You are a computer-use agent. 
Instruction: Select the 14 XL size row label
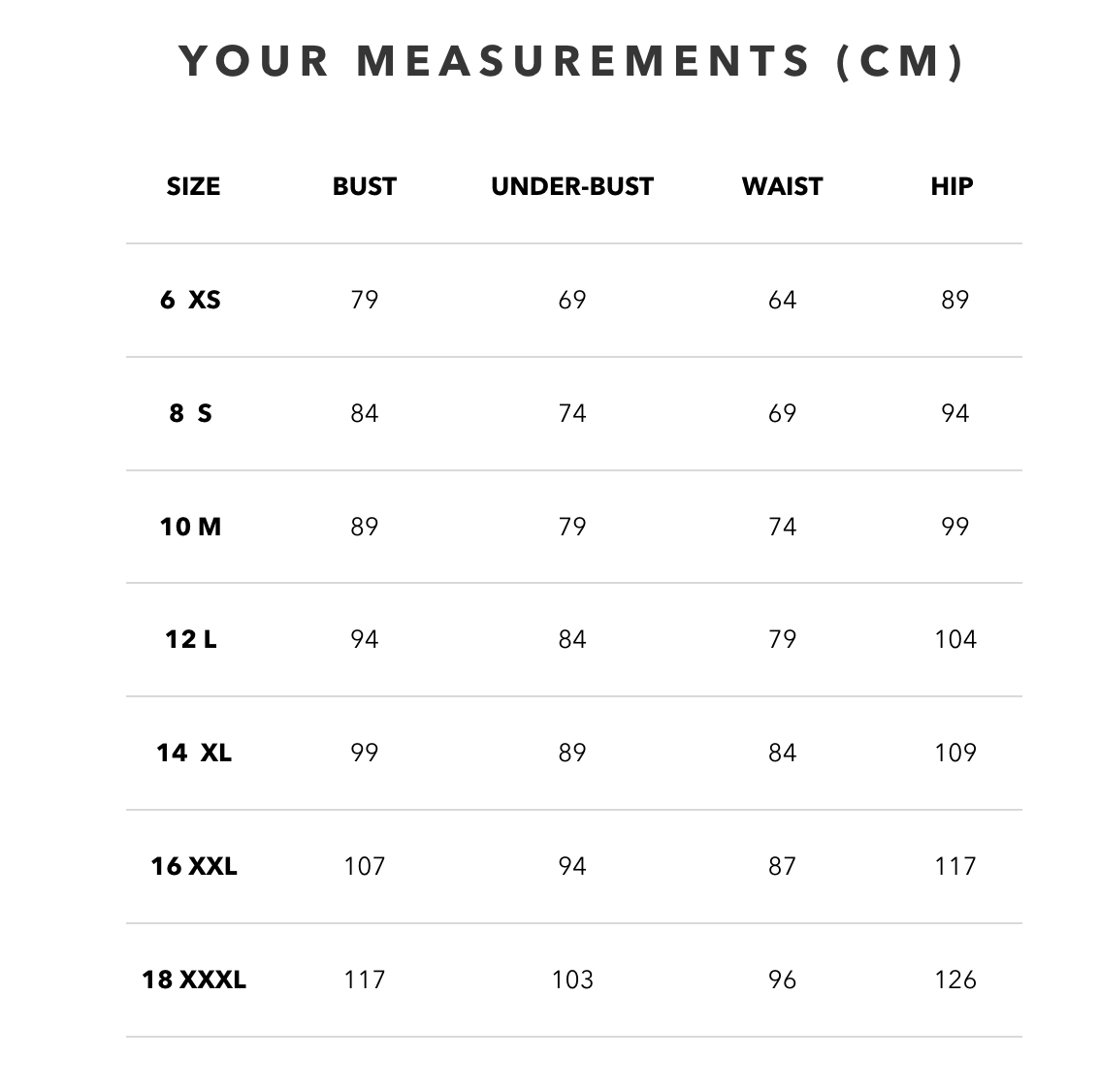click(194, 753)
